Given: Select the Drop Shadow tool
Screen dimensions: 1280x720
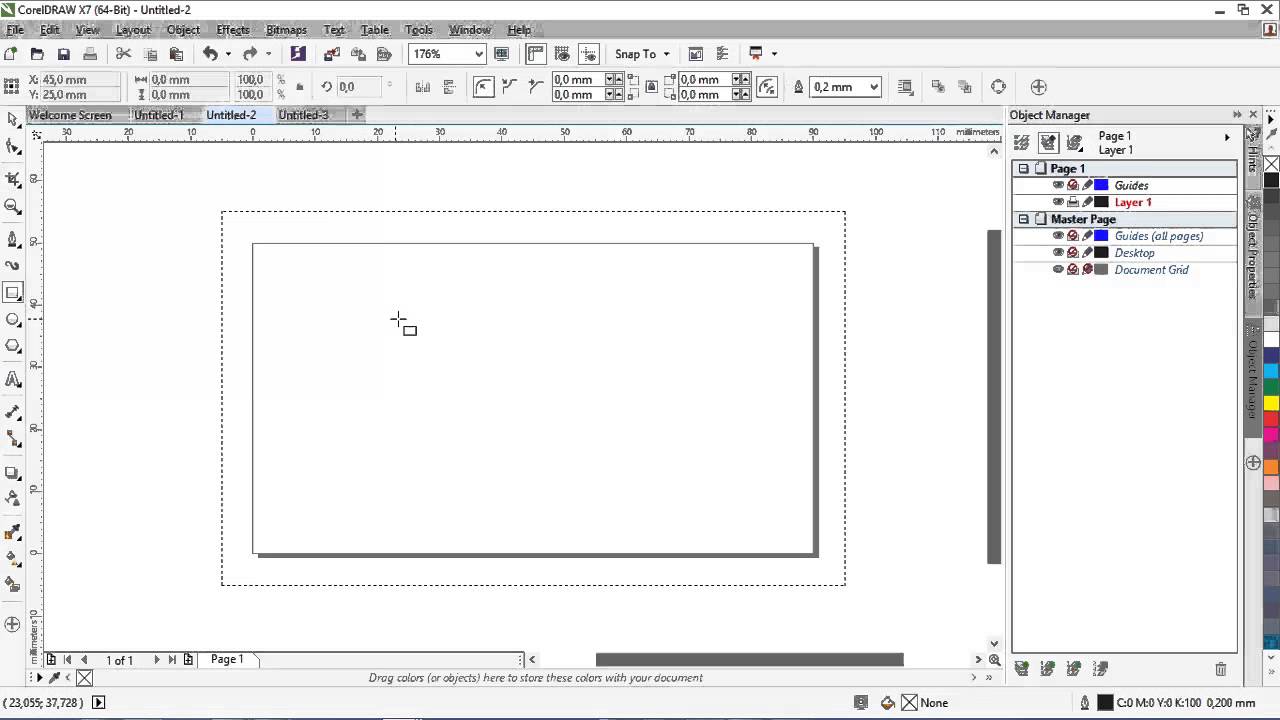Looking at the screenshot, I should pos(12,472).
